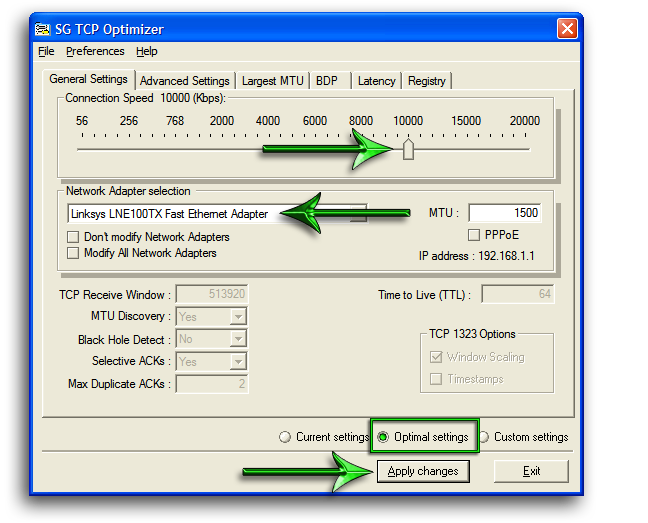Viewport: 648px width, 523px height.
Task: Click the IP address 192.168.1.1 text
Action: [476, 256]
